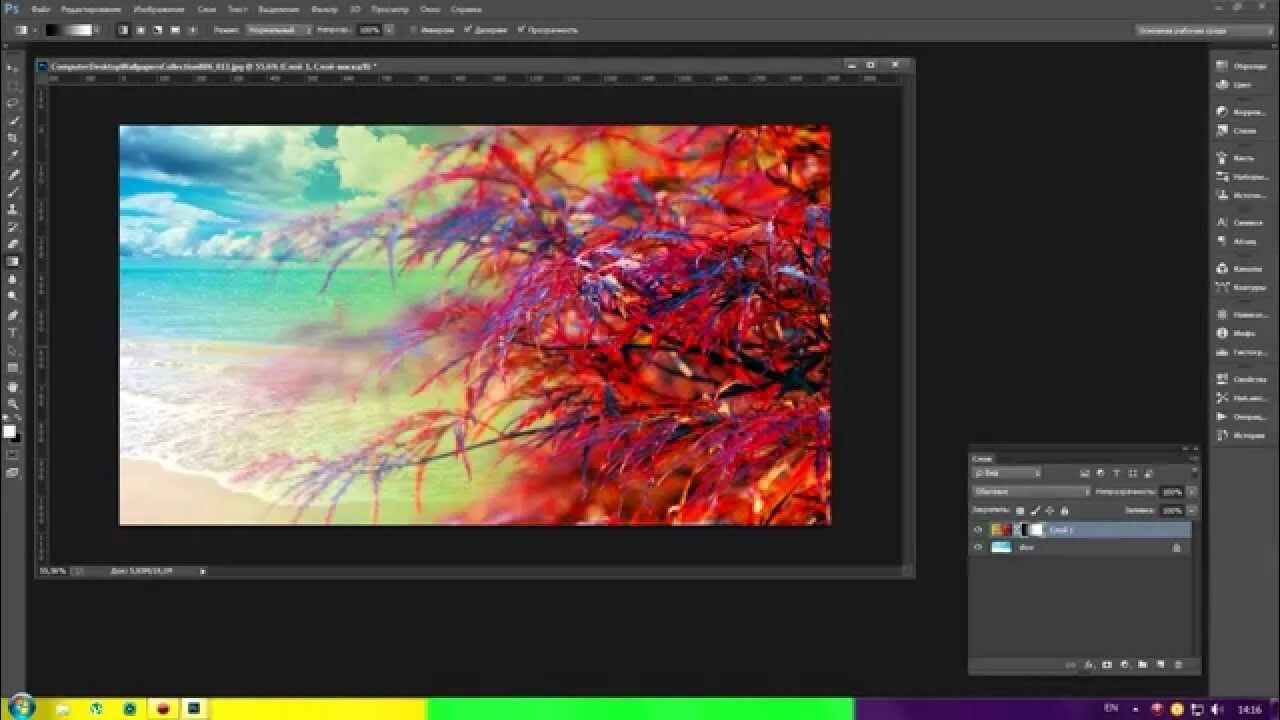Click the foreground color swatch

9,431
